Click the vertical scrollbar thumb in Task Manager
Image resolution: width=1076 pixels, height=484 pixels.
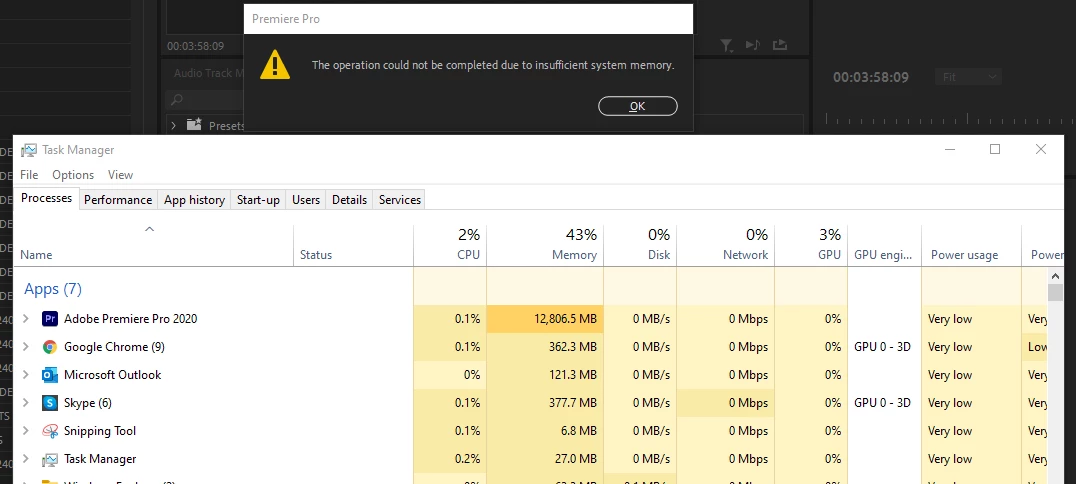click(1055, 292)
